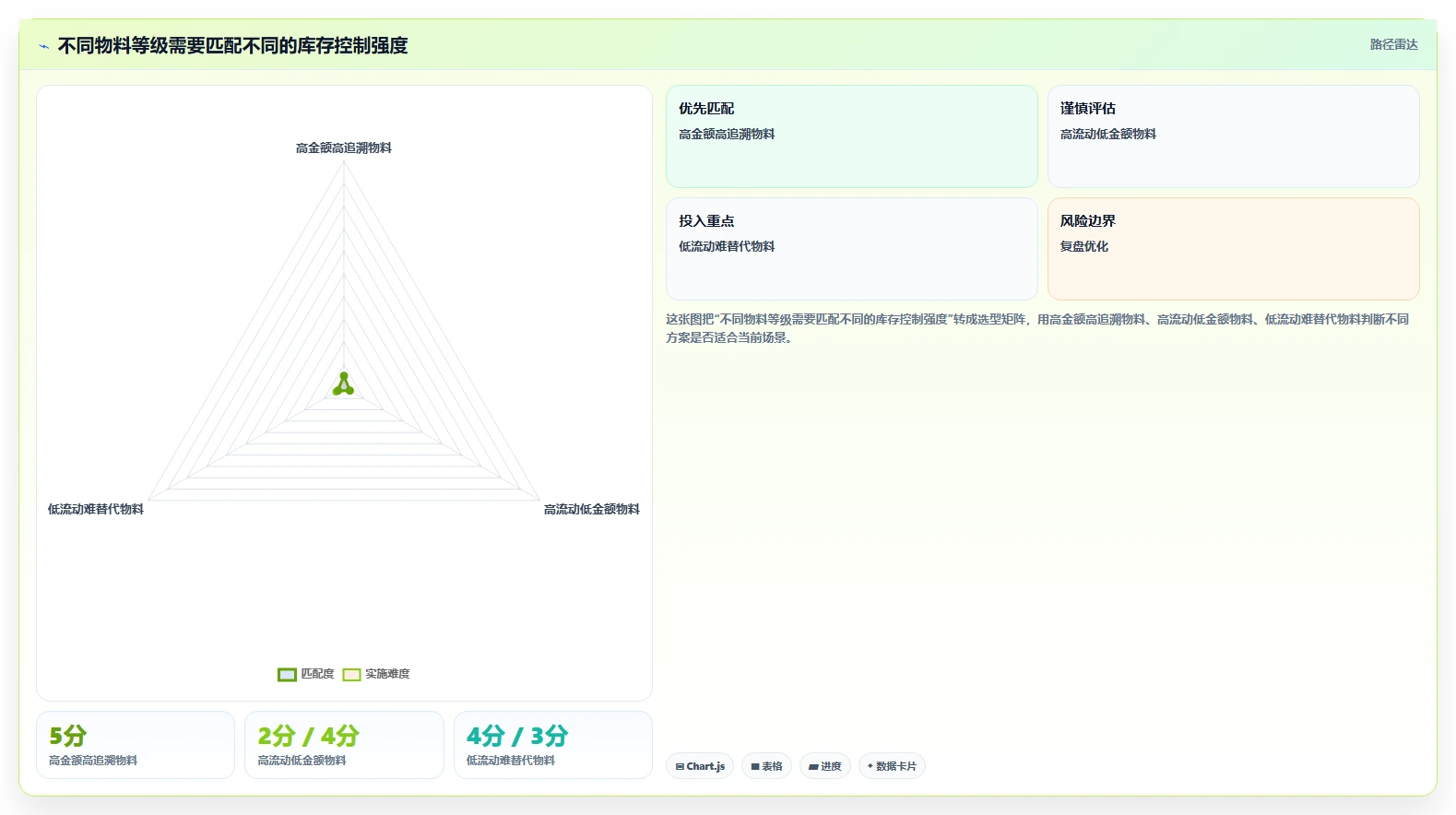Toggle the 匹配度 legend swatch
The image size is (1456, 815).
coord(287,675)
